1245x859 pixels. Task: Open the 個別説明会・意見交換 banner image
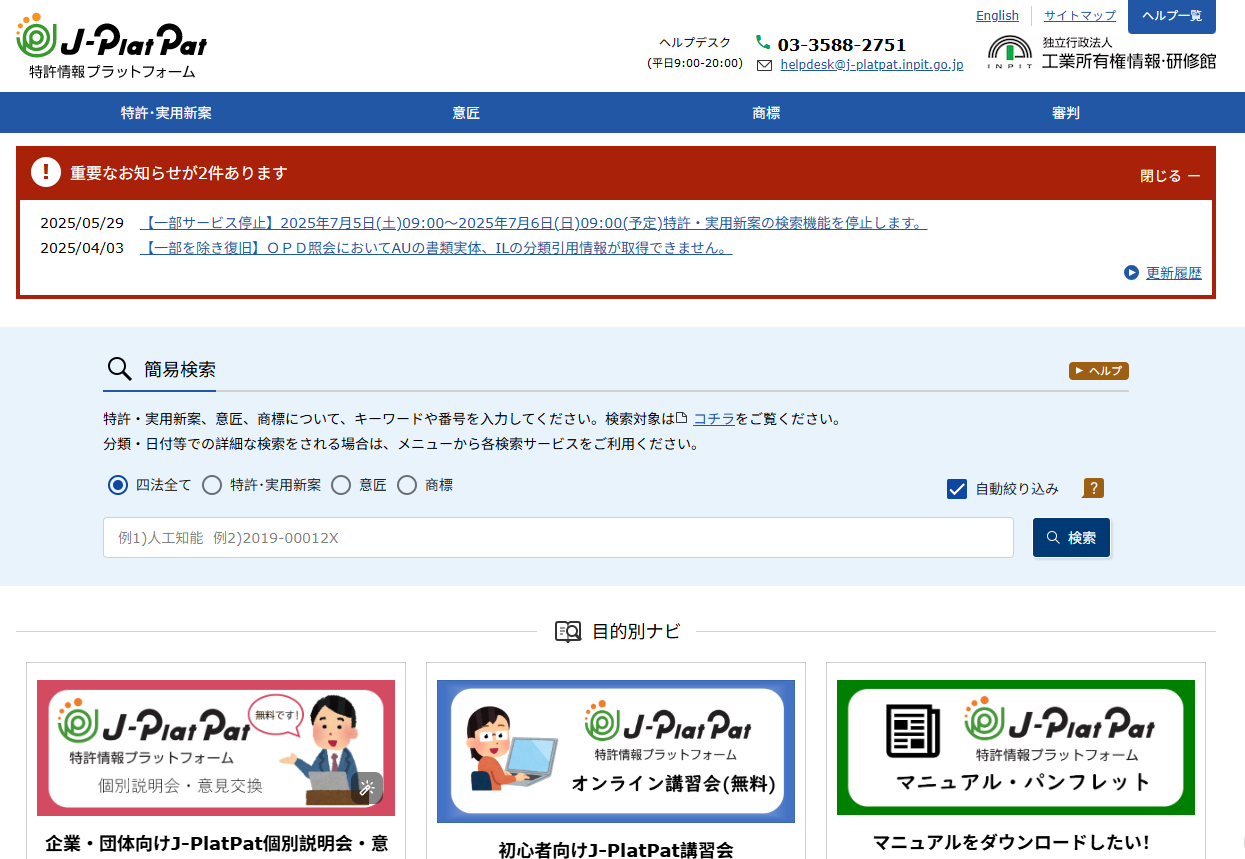tap(216, 748)
